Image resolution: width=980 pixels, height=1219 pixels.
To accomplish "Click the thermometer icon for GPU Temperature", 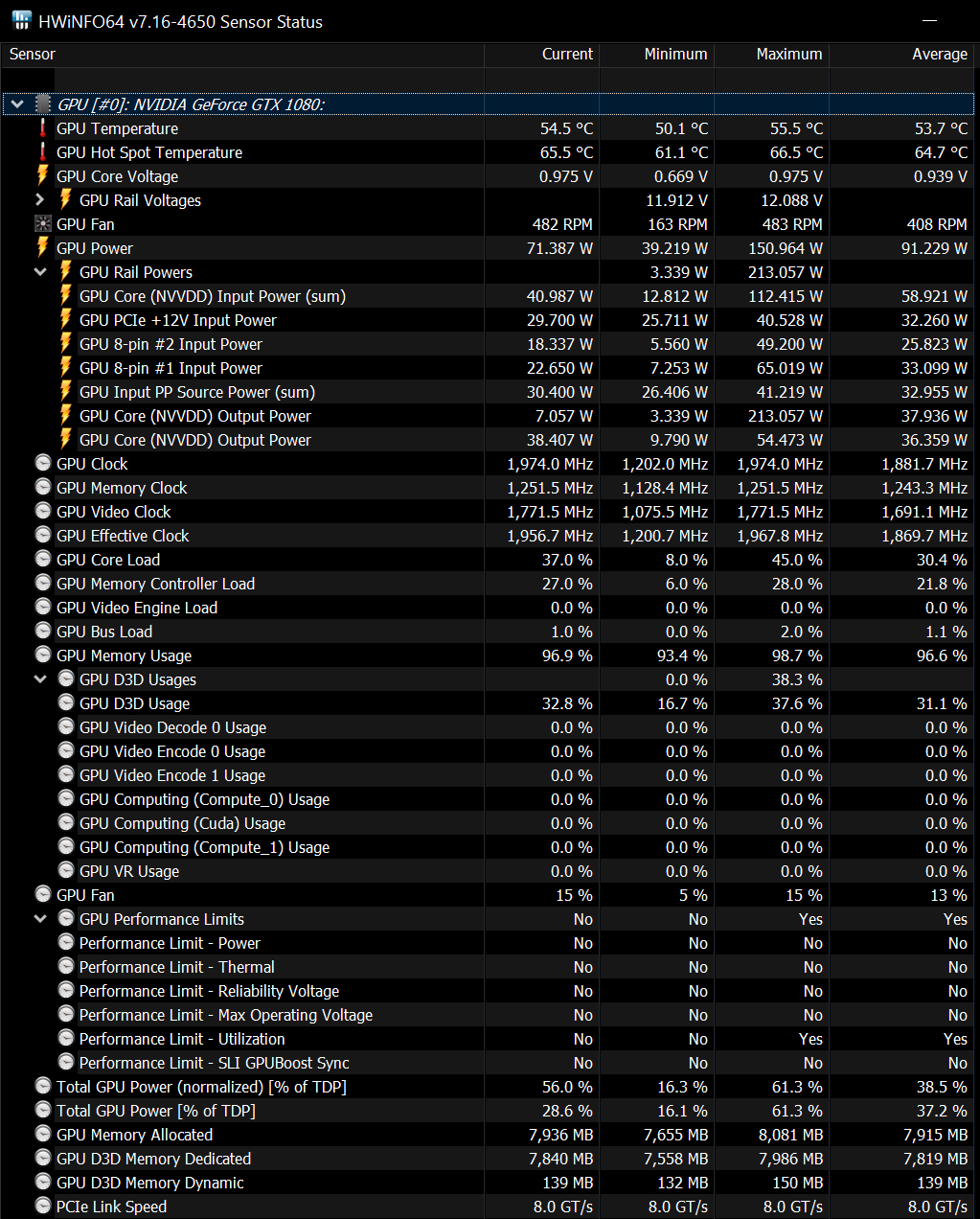I will [x=43, y=127].
